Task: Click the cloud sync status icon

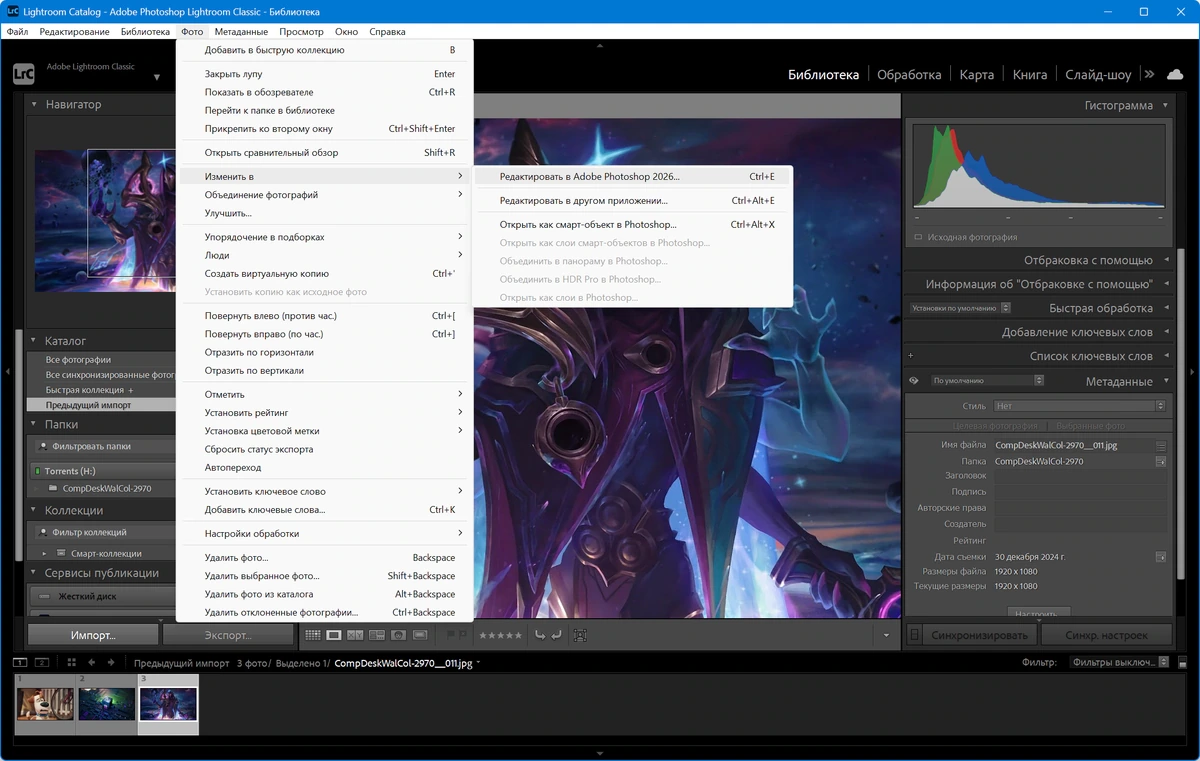Action: (1175, 74)
